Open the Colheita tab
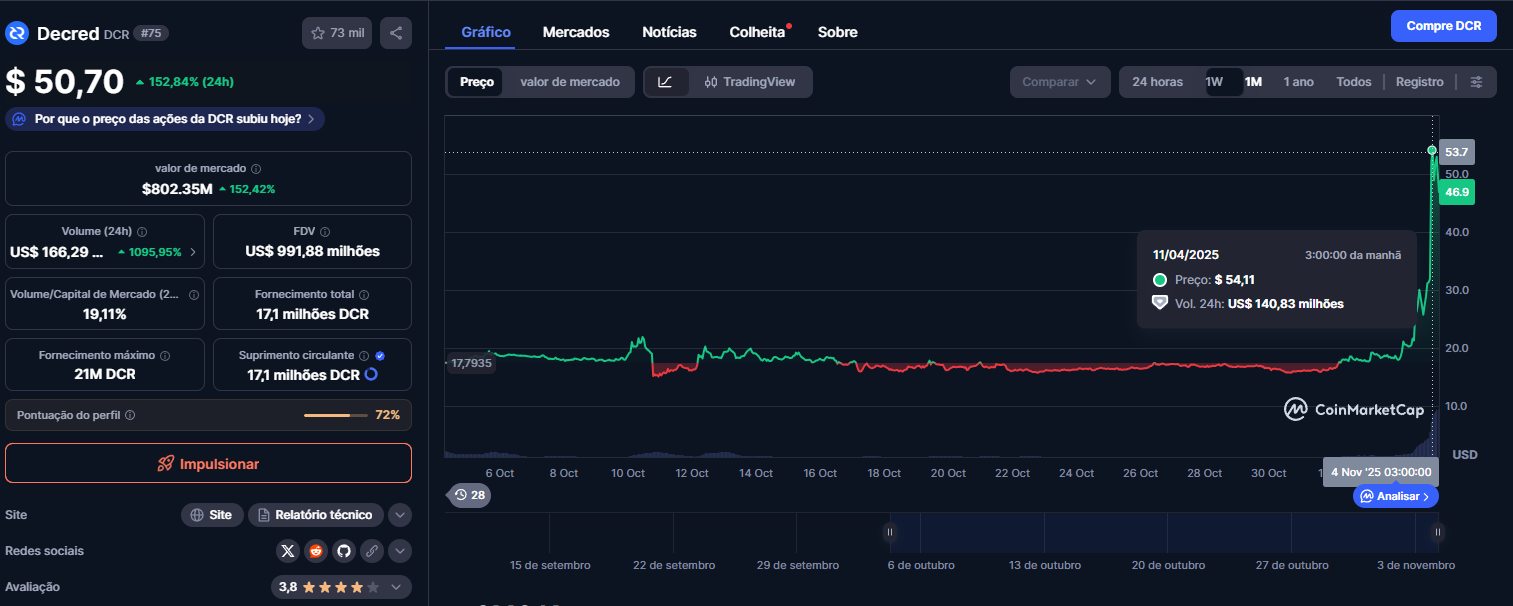The image size is (1513, 606). [x=756, y=31]
